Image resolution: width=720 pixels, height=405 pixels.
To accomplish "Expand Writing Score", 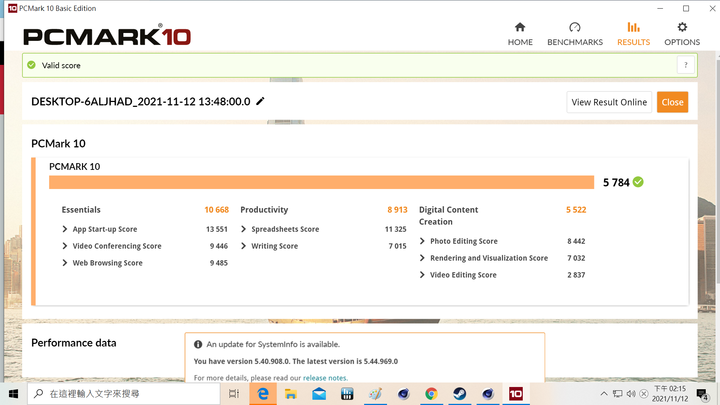I will coord(243,246).
